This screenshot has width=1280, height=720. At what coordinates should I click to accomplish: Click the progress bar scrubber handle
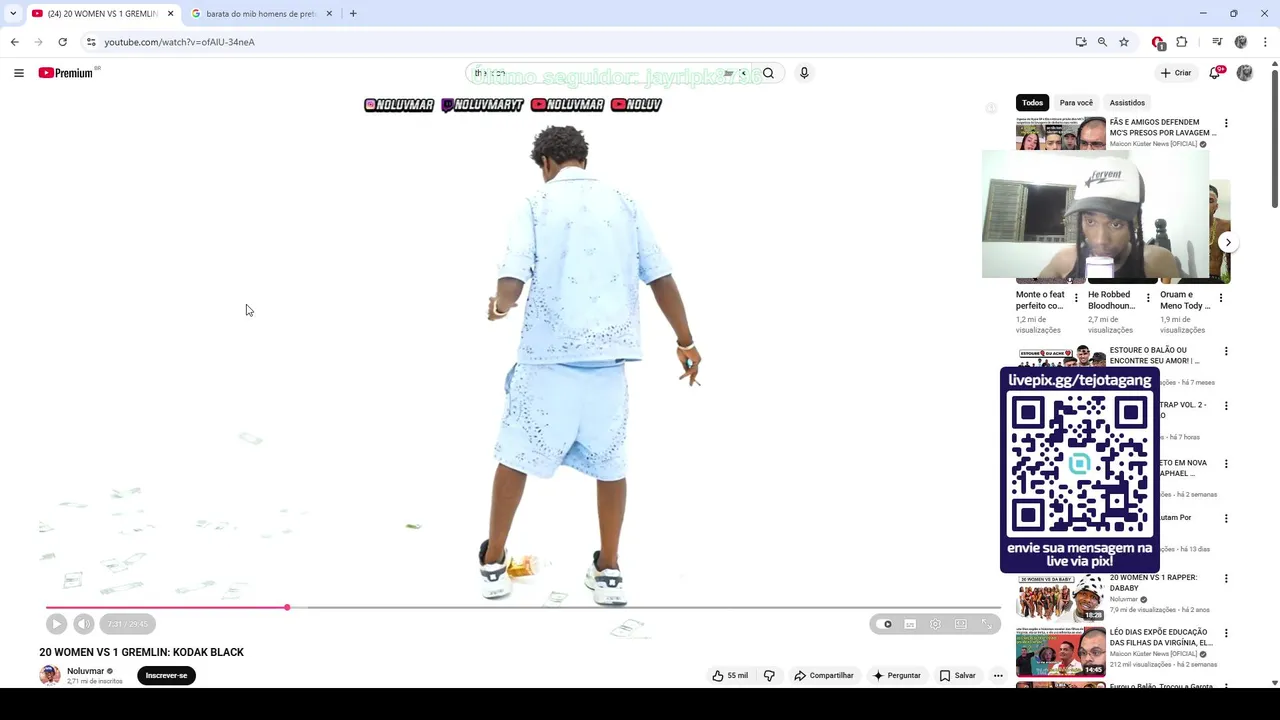click(x=287, y=608)
